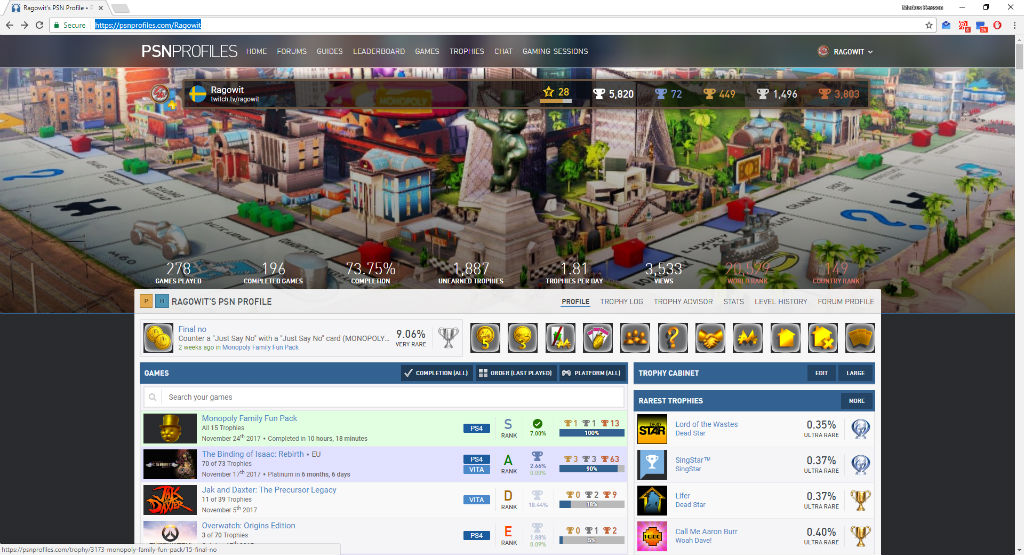Open the Gaming Sessions menu item
Viewport: 1024px width, 555px height.
[555, 51]
